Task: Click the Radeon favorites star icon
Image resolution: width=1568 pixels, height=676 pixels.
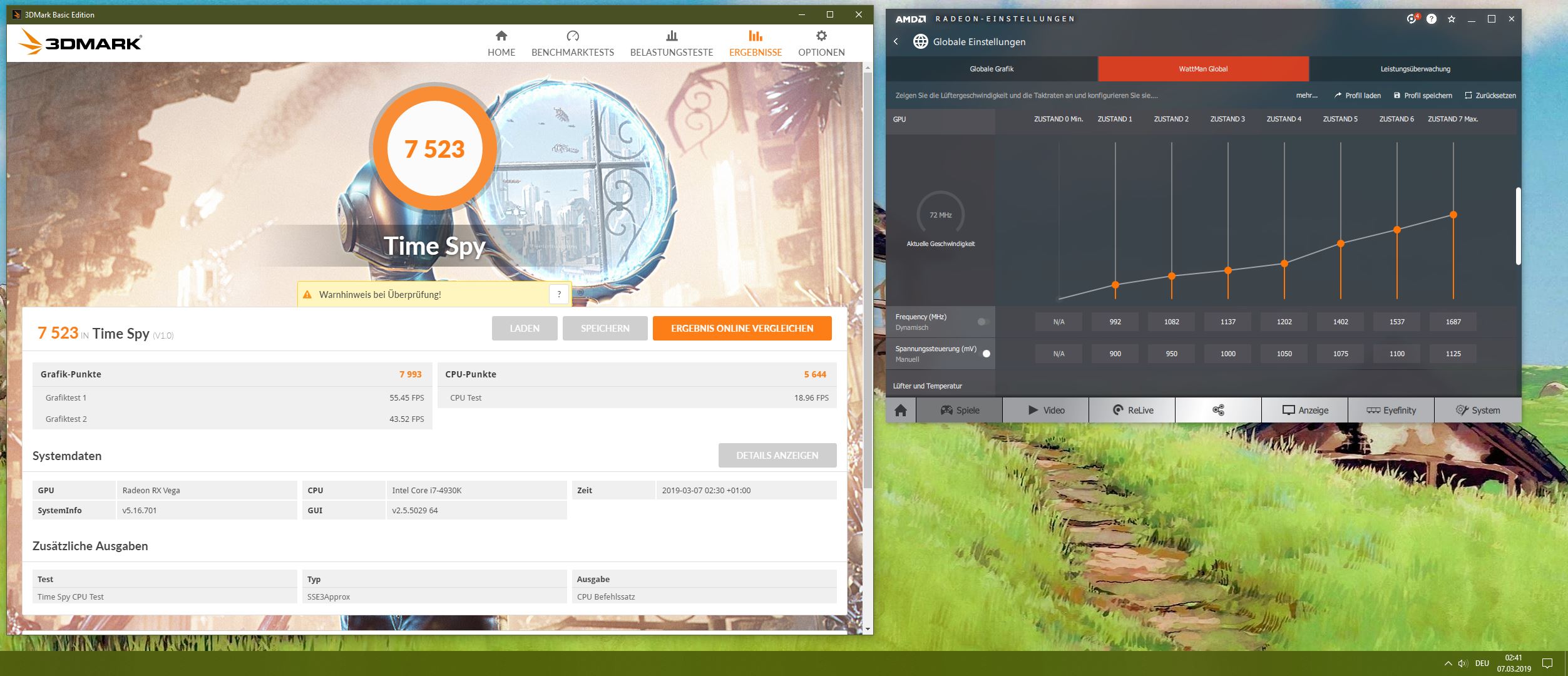Action: pyautogui.click(x=1451, y=19)
